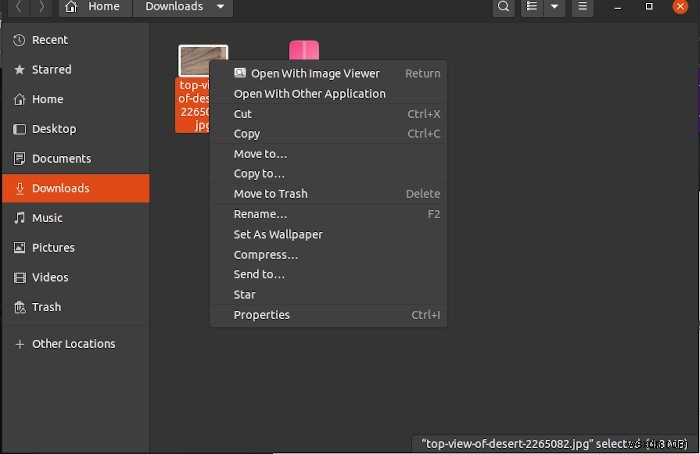The width and height of the screenshot is (700, 454).
Task: Click the selected file status bar text
Action: click(x=554, y=444)
